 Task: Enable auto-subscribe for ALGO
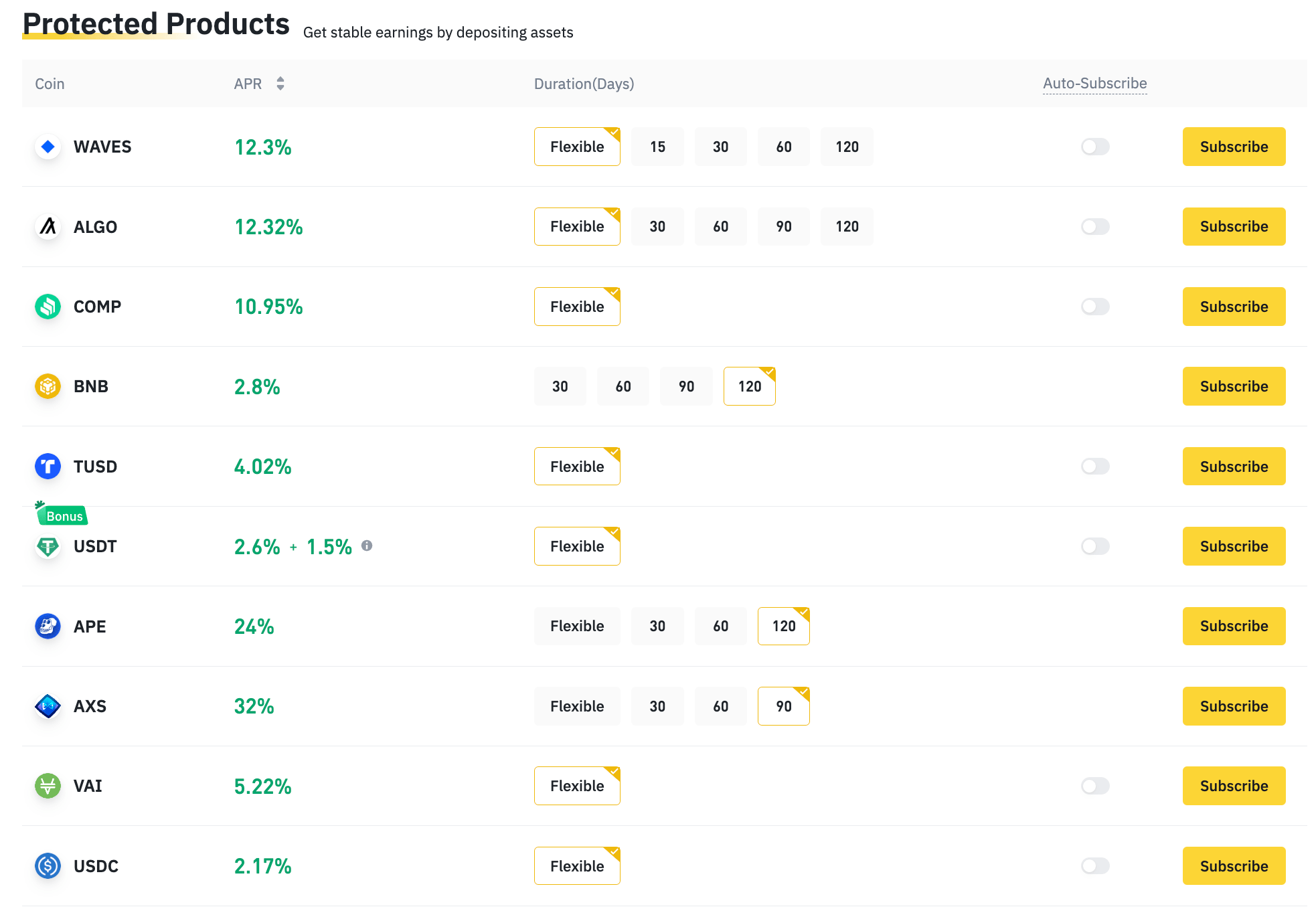pyautogui.click(x=1095, y=226)
